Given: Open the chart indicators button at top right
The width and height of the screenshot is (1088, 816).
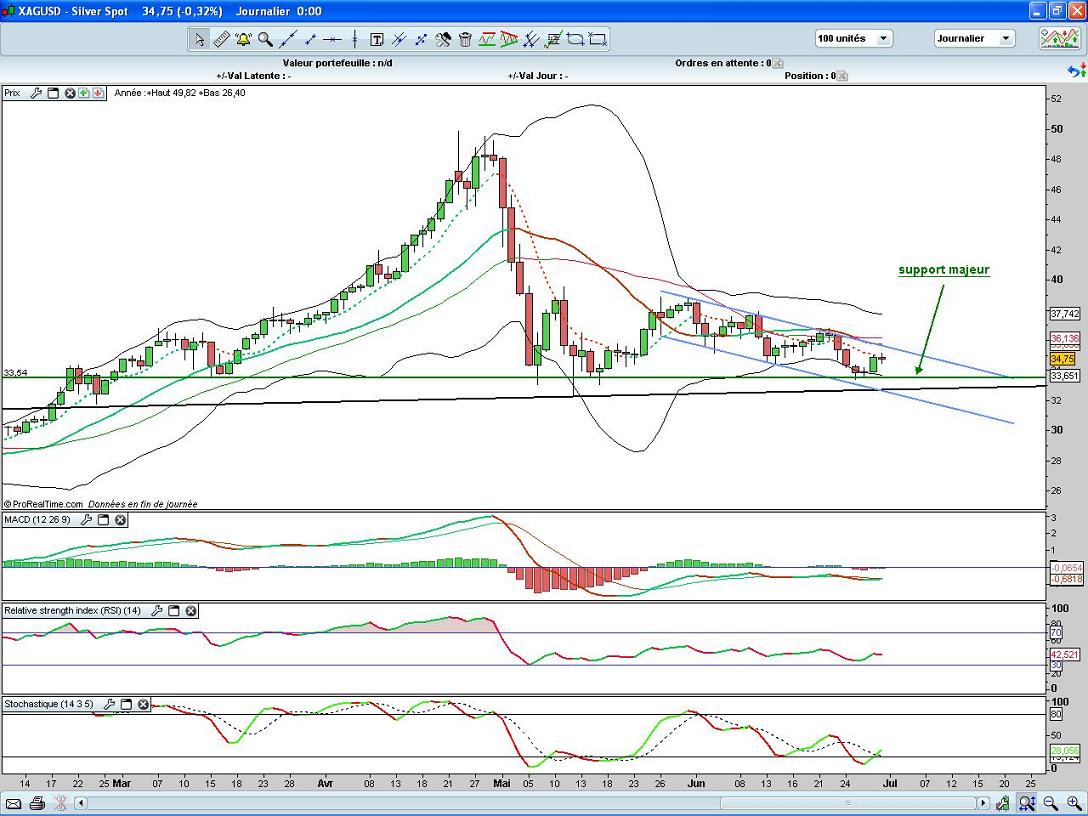Looking at the screenshot, I should point(1058,39).
